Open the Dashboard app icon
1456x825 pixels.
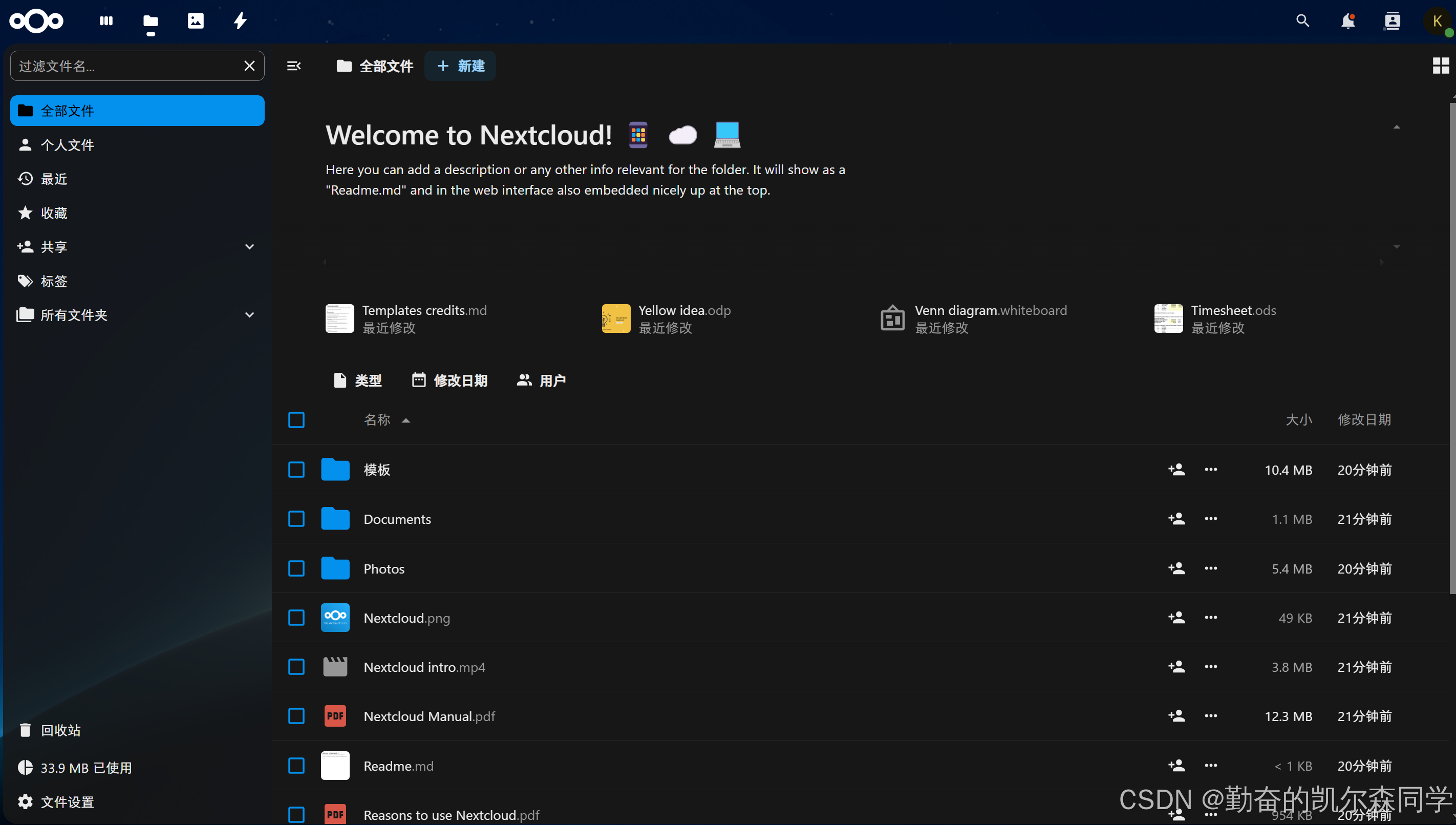pyautogui.click(x=106, y=21)
